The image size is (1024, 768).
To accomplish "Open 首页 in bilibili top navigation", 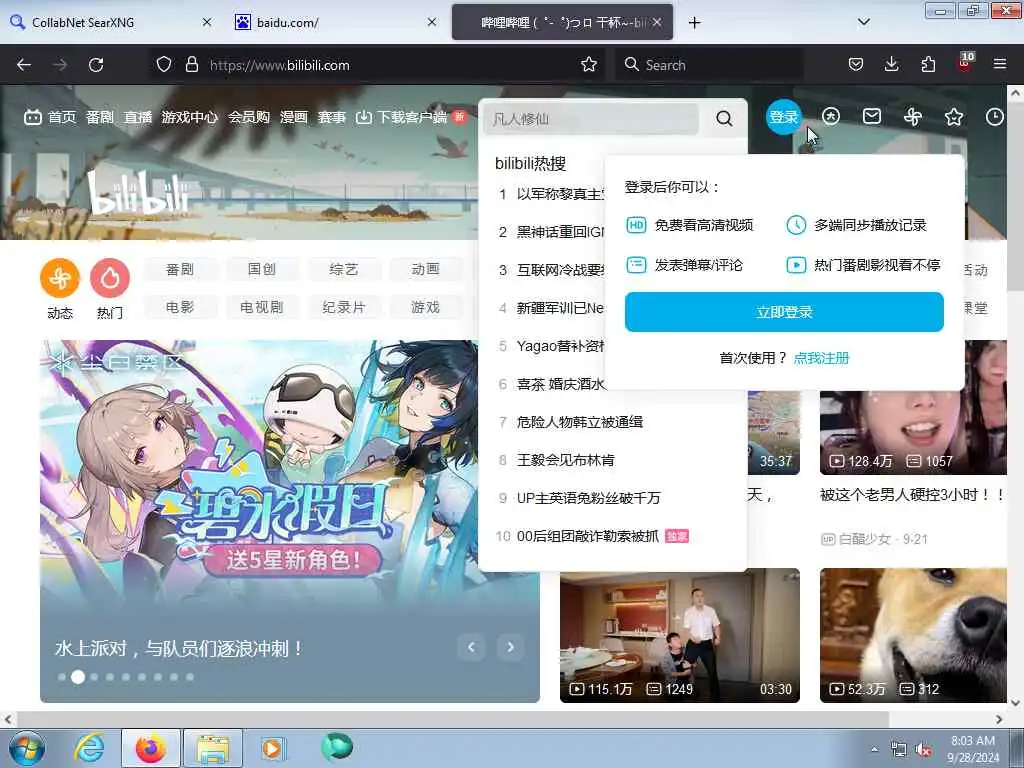I will [50, 117].
